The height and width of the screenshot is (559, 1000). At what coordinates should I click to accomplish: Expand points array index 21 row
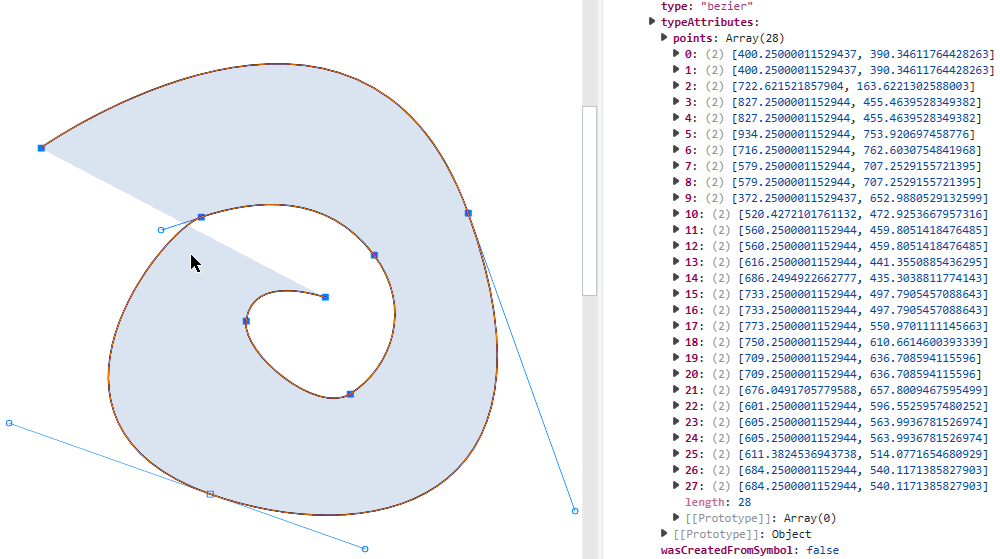click(676, 389)
